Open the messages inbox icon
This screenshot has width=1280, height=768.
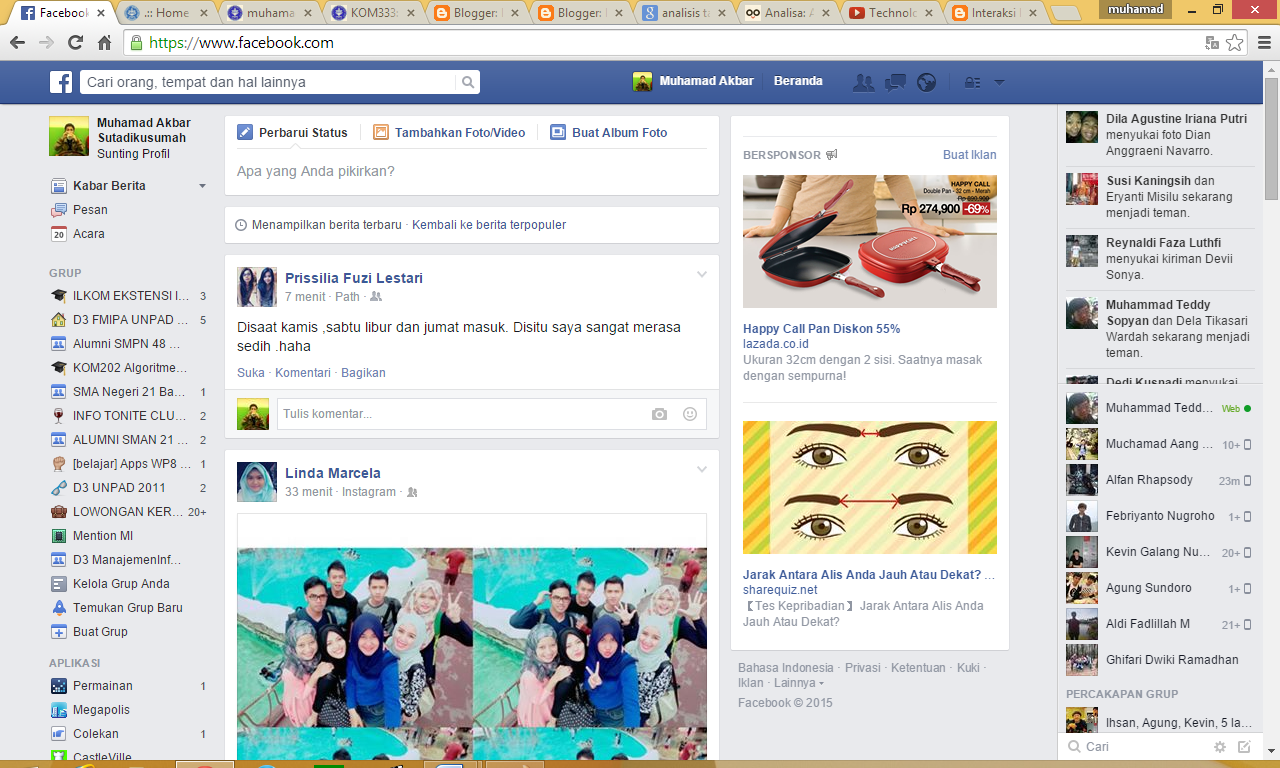(x=895, y=81)
